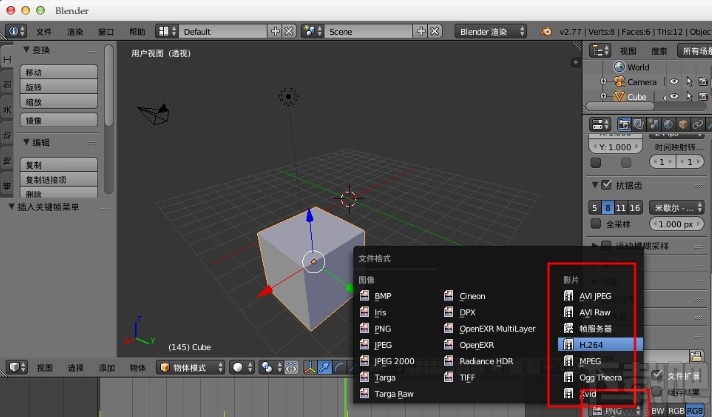Screen dimensions: 712x417
Task: Click the Camera object icon in outliner
Action: click(x=619, y=82)
